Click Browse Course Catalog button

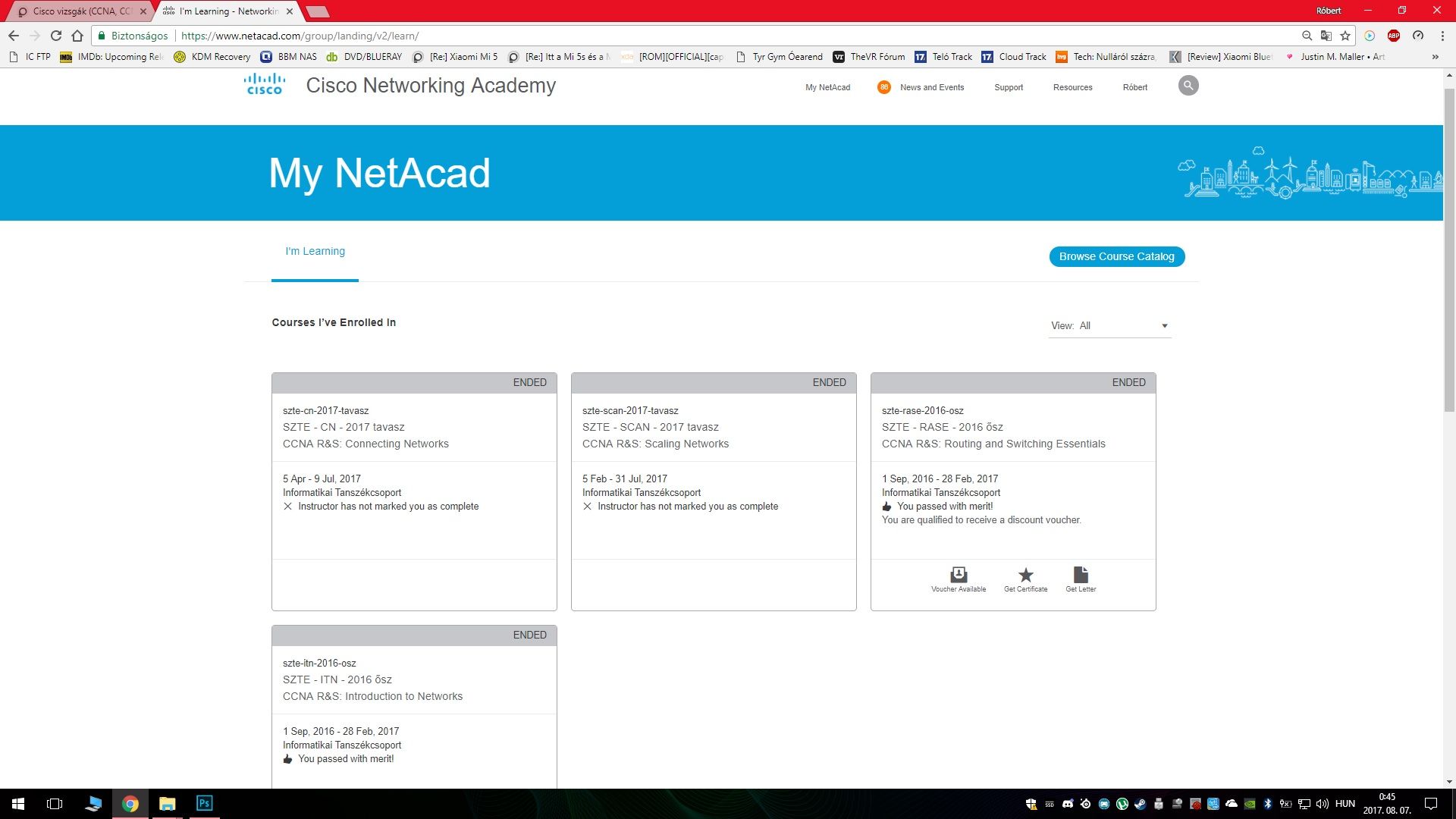click(x=1116, y=256)
